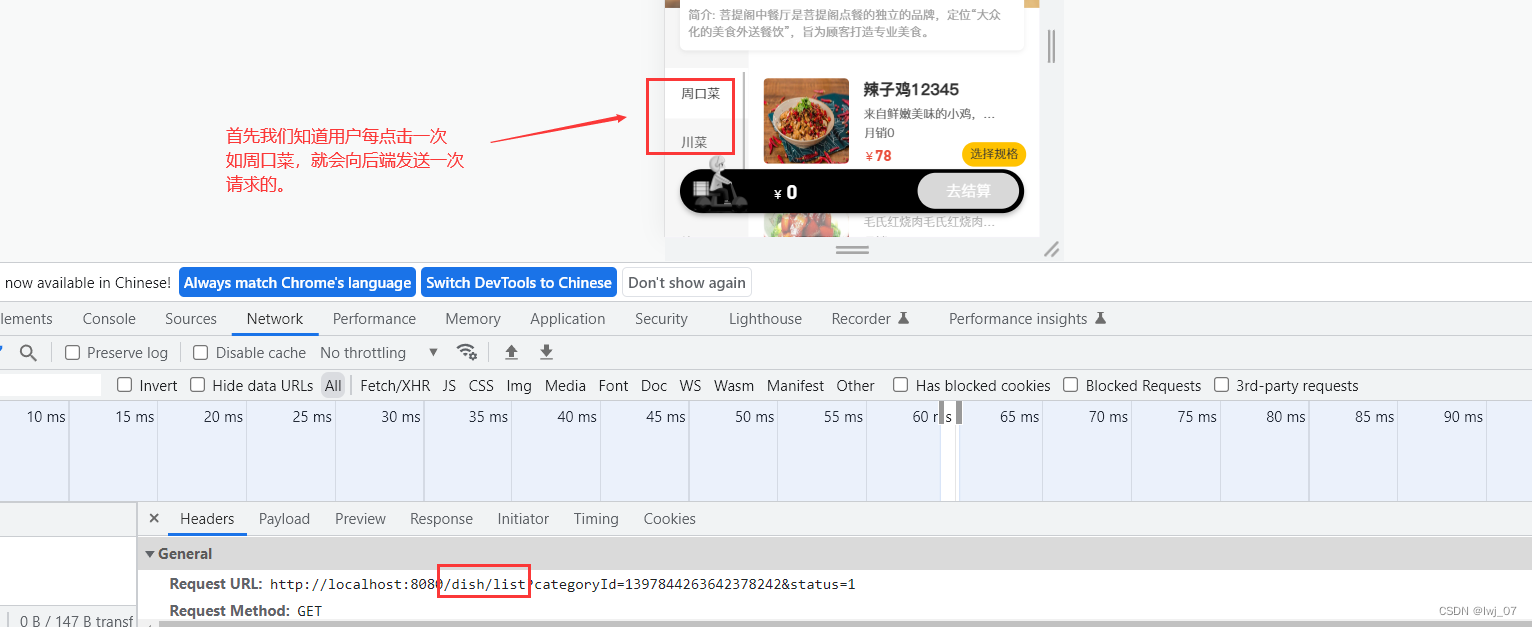This screenshot has width=1532, height=627.
Task: Filter requests by JS
Action: tap(449, 385)
